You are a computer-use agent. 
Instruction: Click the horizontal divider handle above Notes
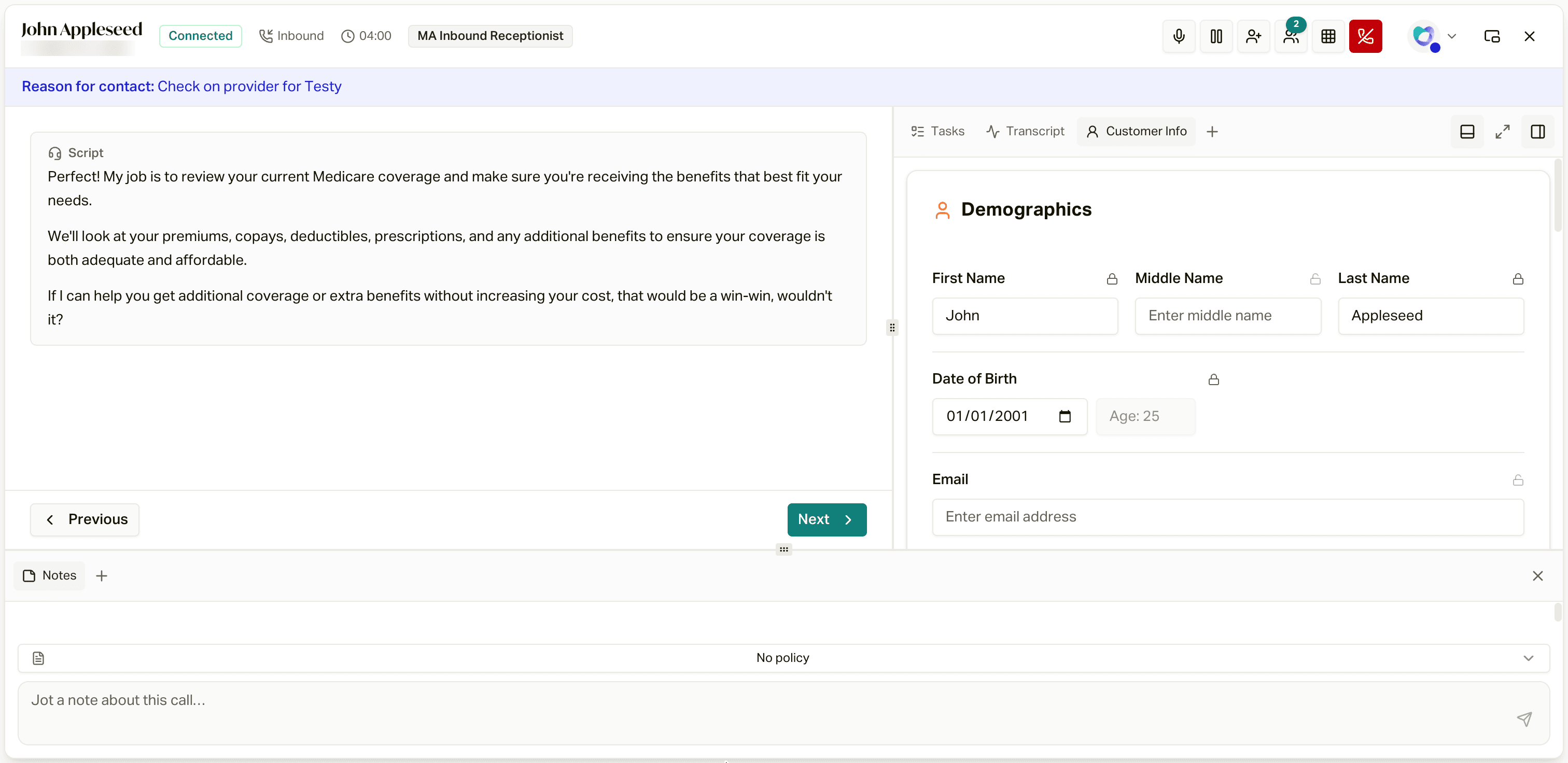pyautogui.click(x=783, y=549)
